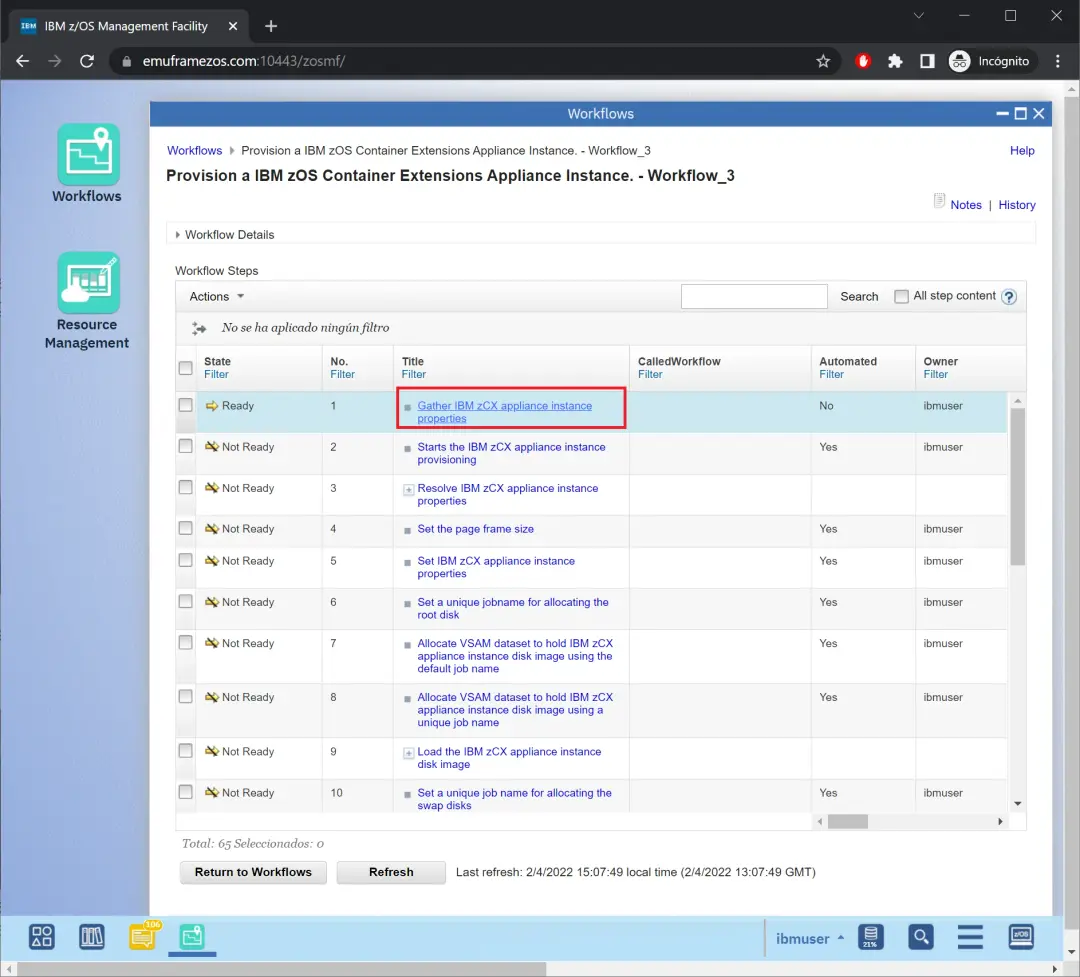Open the Title column Filter
1080x977 pixels.
(414, 374)
